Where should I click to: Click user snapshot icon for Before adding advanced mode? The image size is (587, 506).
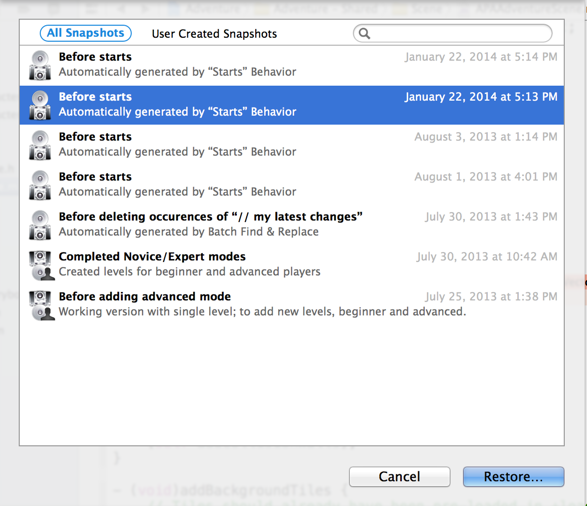(x=42, y=305)
